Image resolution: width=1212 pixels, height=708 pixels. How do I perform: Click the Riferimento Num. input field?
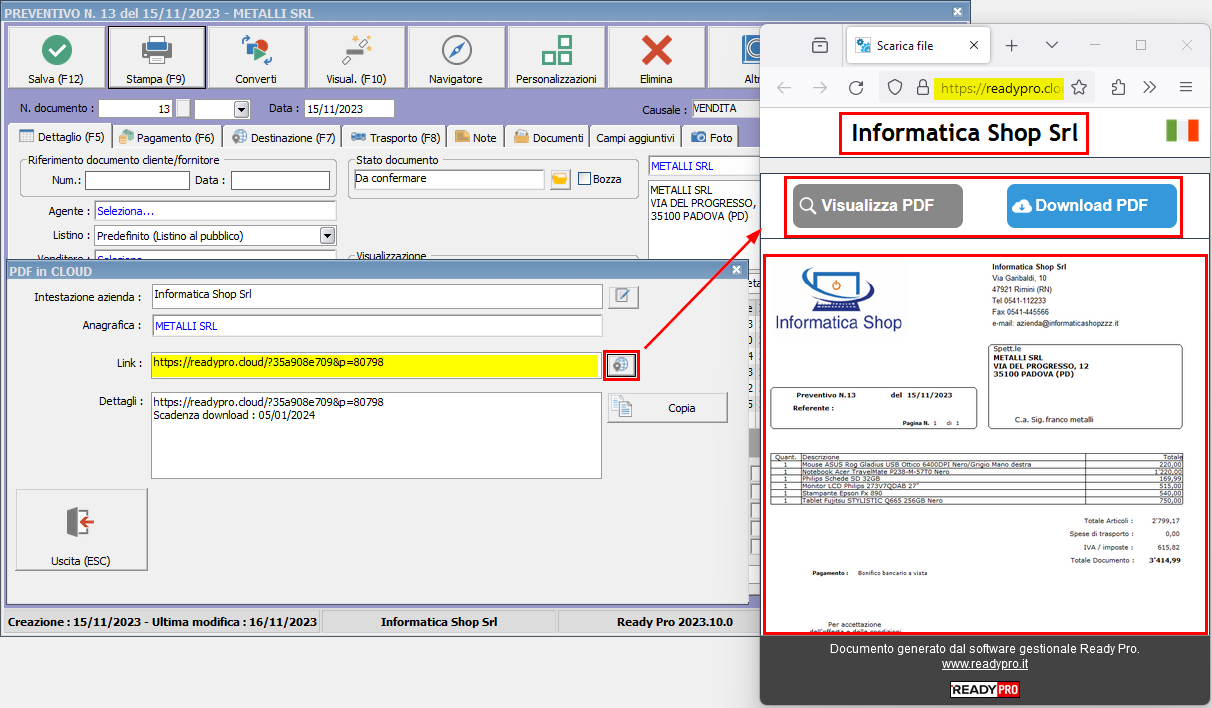point(137,180)
